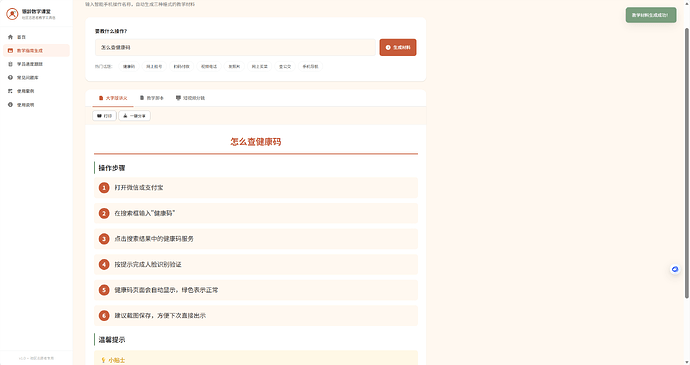
Task: Choose the 手机导航 hot topic chip
Action: tap(310, 66)
